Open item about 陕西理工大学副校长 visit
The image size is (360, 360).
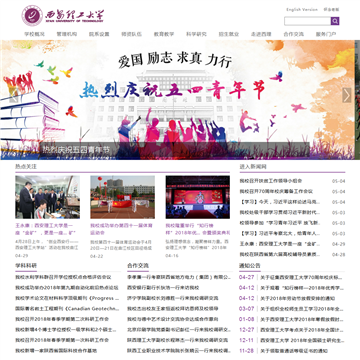tap(178, 340)
